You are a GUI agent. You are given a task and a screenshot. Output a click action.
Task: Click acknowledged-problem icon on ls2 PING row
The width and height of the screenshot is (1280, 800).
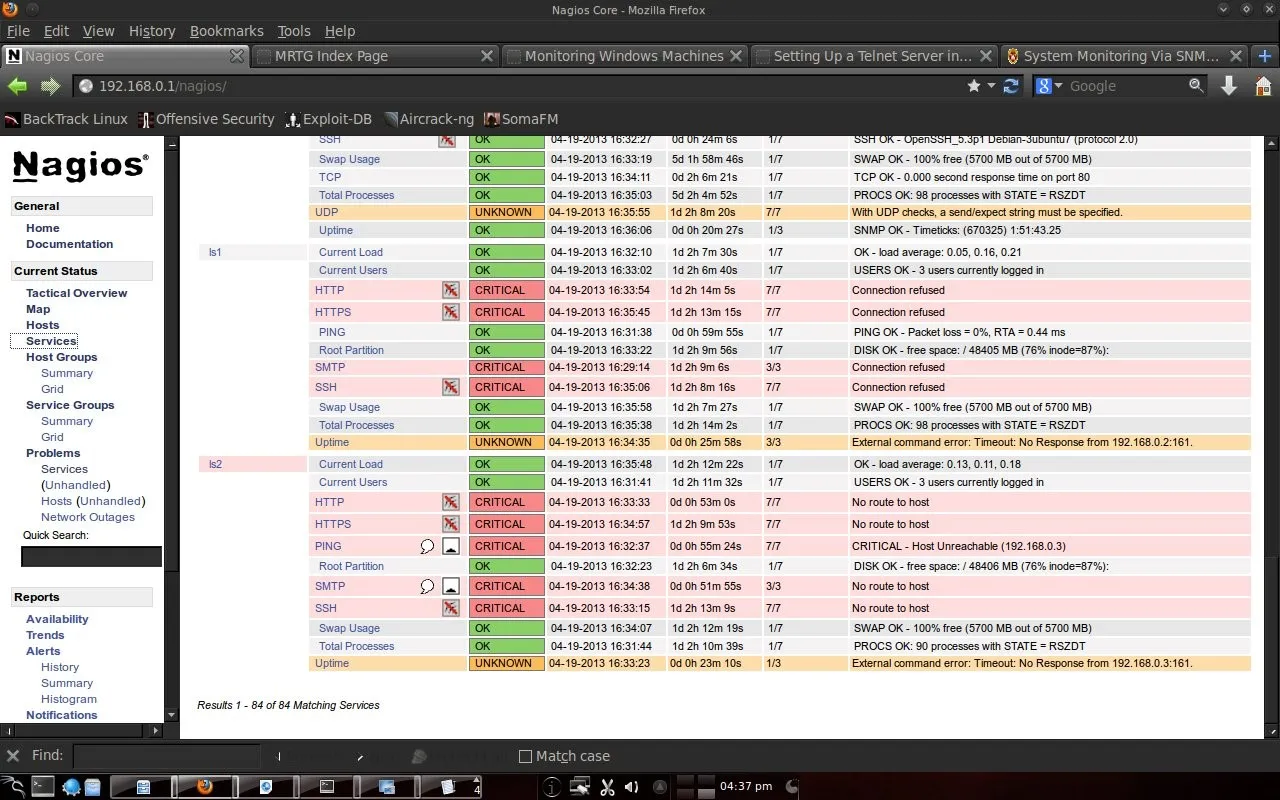click(x=451, y=546)
